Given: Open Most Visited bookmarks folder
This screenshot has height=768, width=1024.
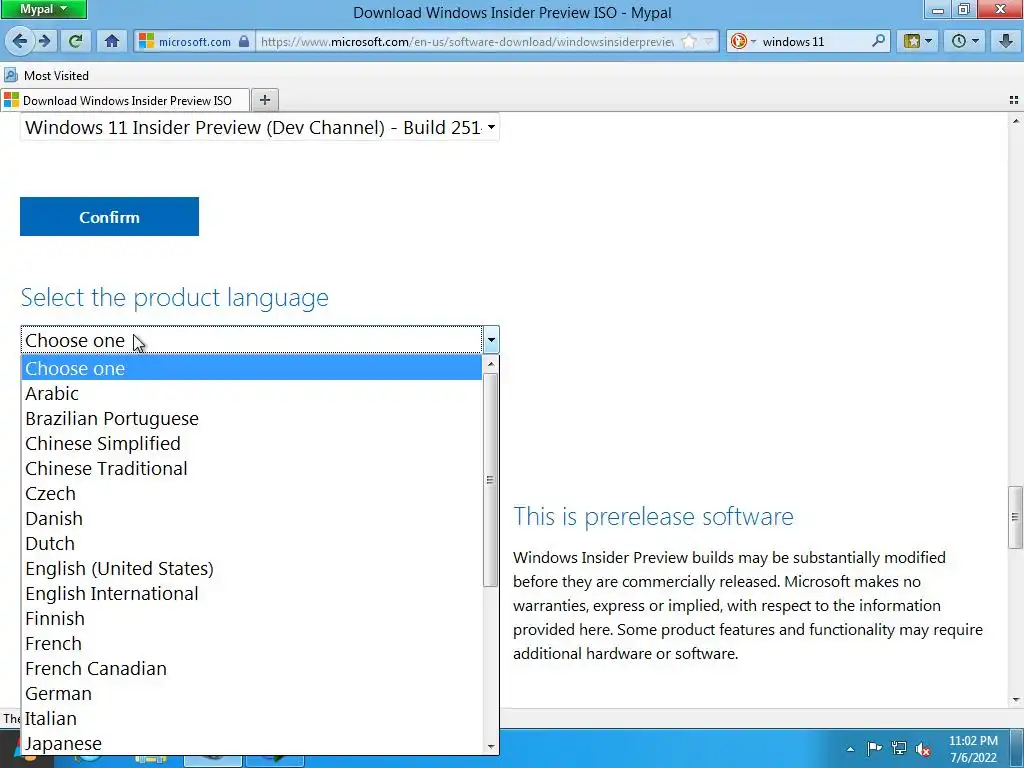Looking at the screenshot, I should [x=46, y=76].
